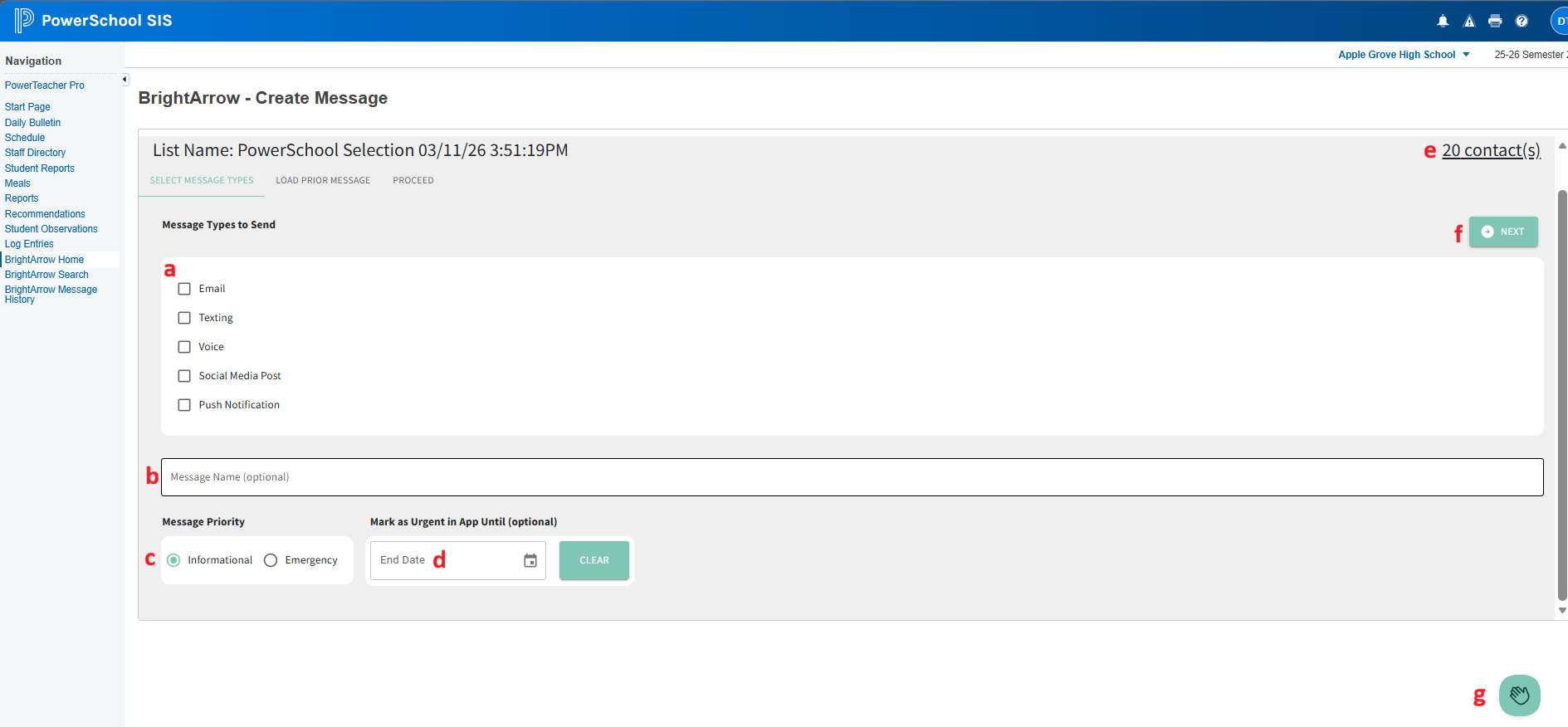Check the Email message type
This screenshot has height=727, width=1568.
pyautogui.click(x=184, y=289)
